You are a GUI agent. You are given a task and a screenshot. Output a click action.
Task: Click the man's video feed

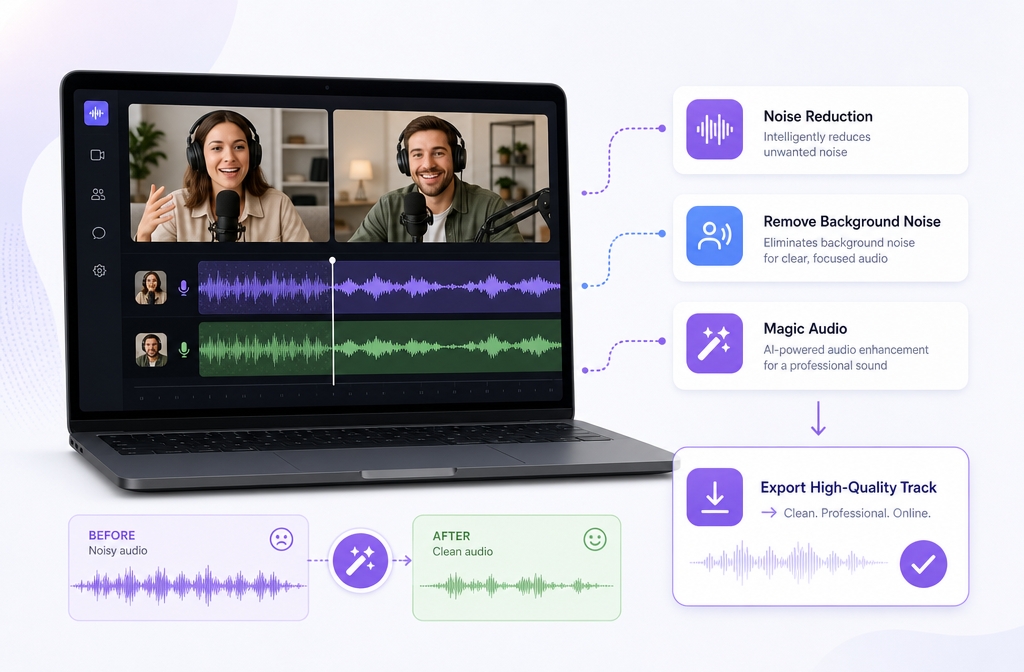click(x=441, y=175)
